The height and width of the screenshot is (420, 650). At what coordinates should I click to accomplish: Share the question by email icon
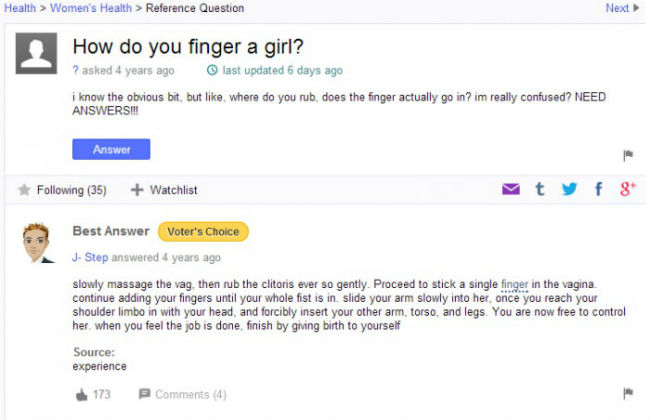[x=510, y=190]
